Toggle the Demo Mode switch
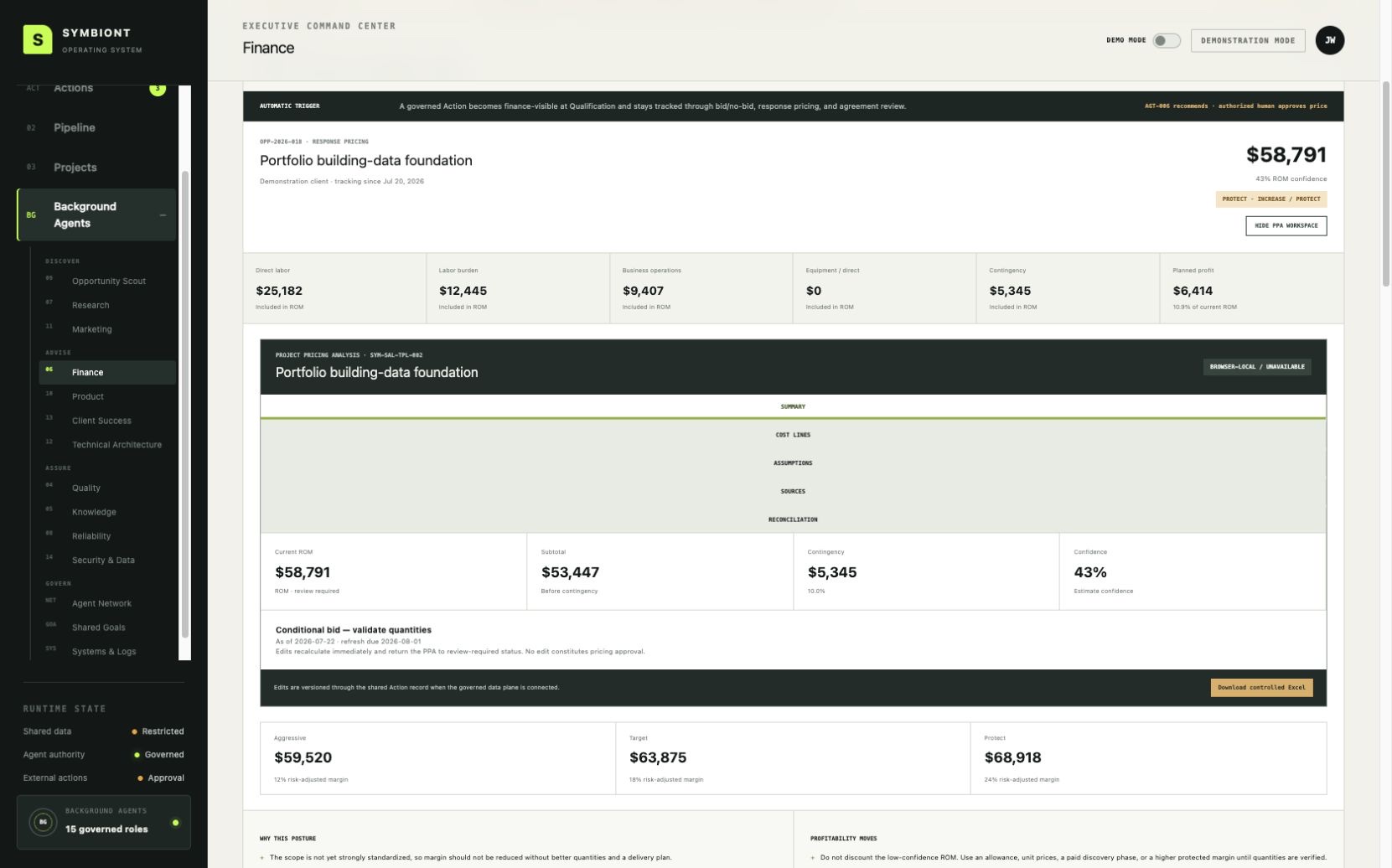1392x868 pixels. click(x=1166, y=40)
